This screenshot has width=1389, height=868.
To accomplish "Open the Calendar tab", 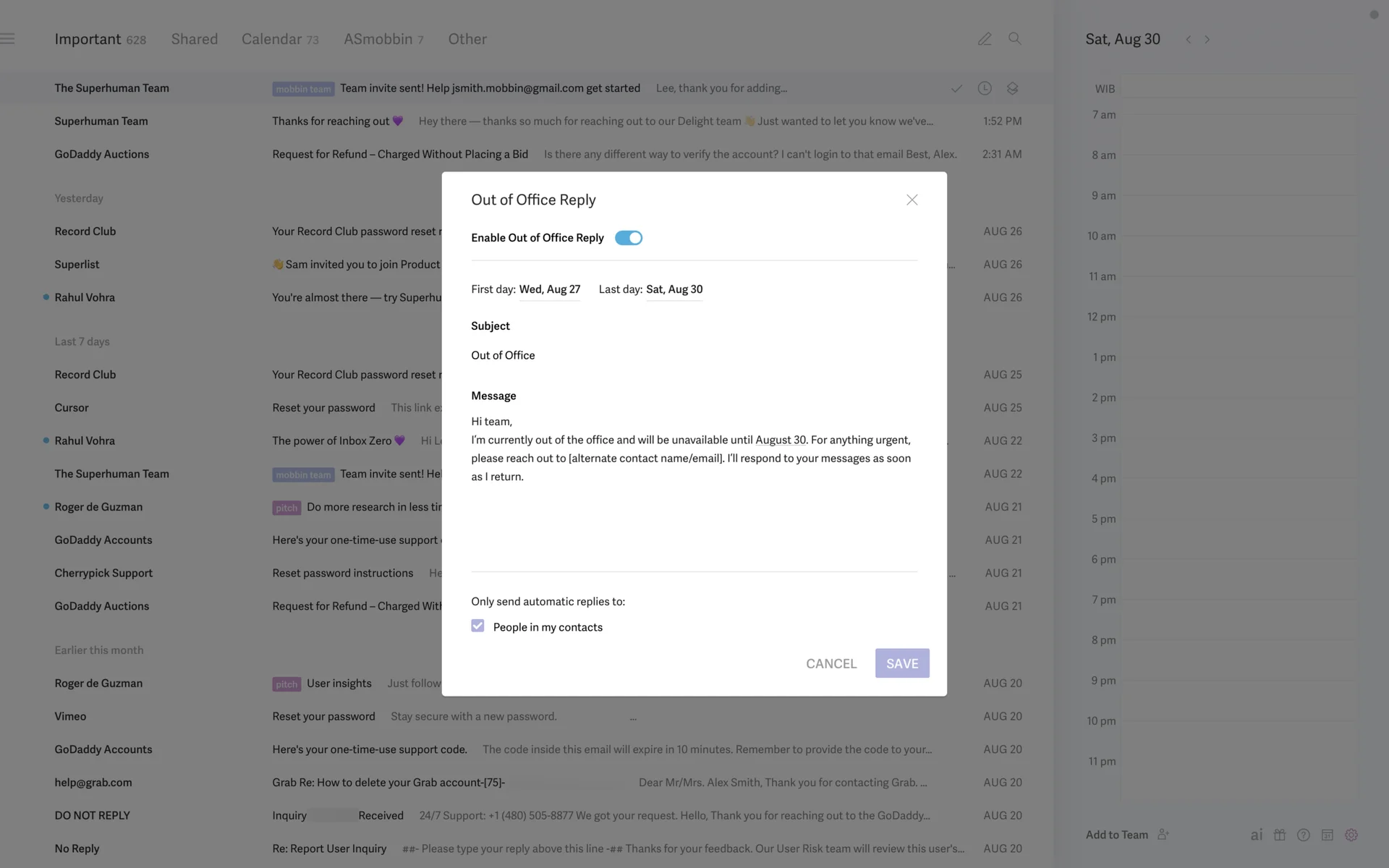I will point(279,39).
